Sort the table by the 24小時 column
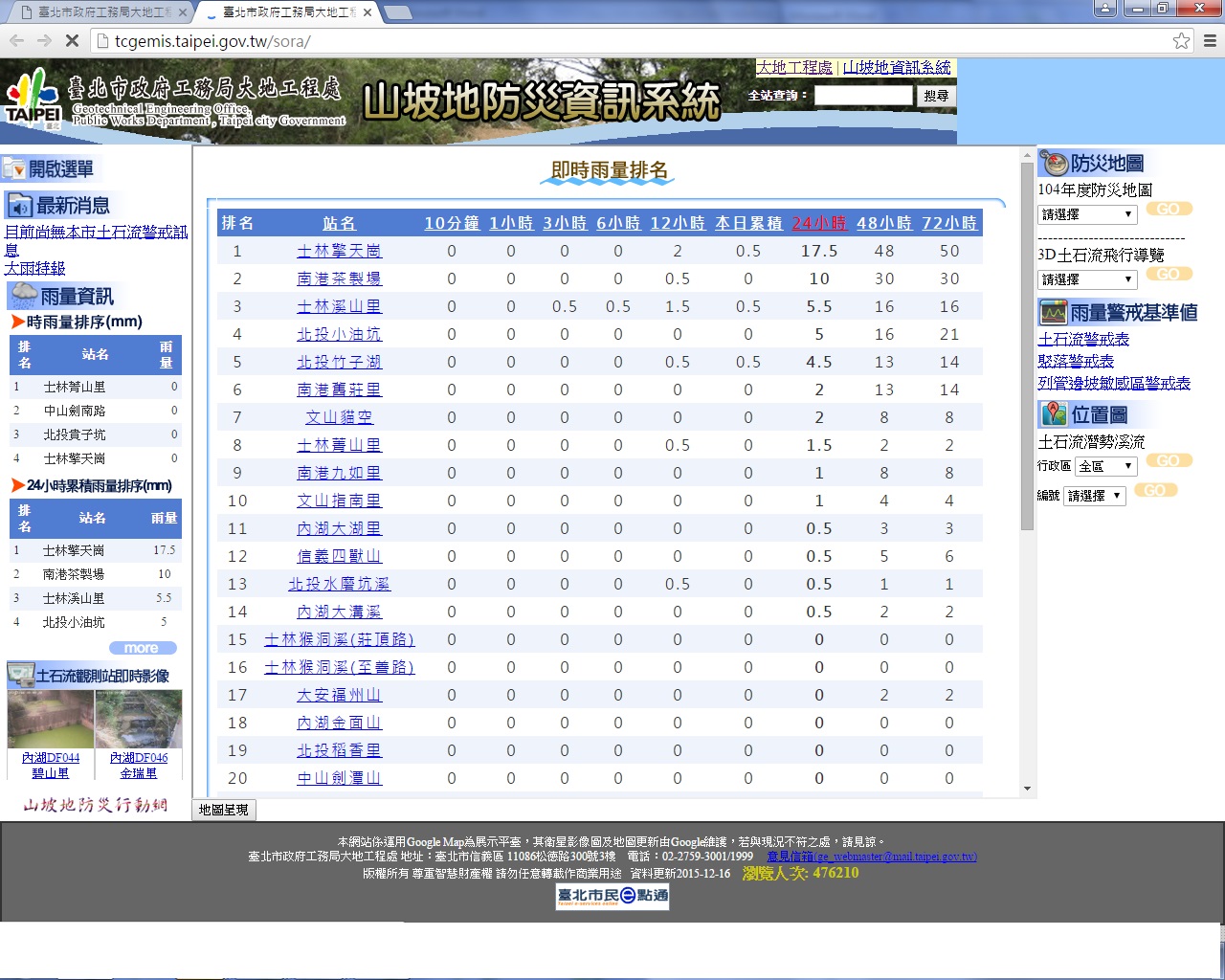The image size is (1225, 980). 819,223
